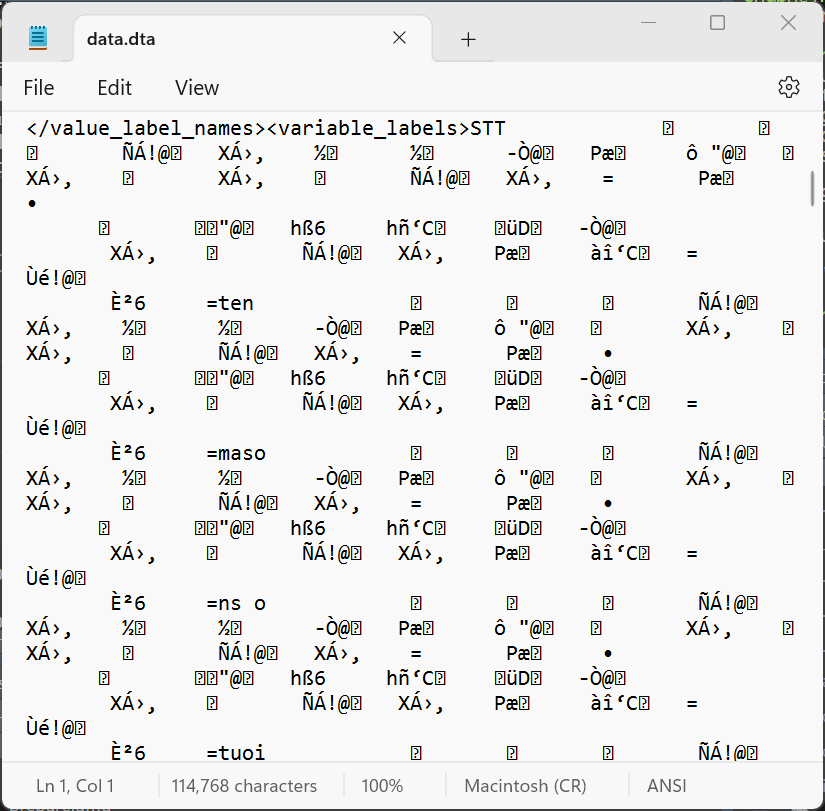
Task: Open the Edit menu
Action: [x=114, y=88]
